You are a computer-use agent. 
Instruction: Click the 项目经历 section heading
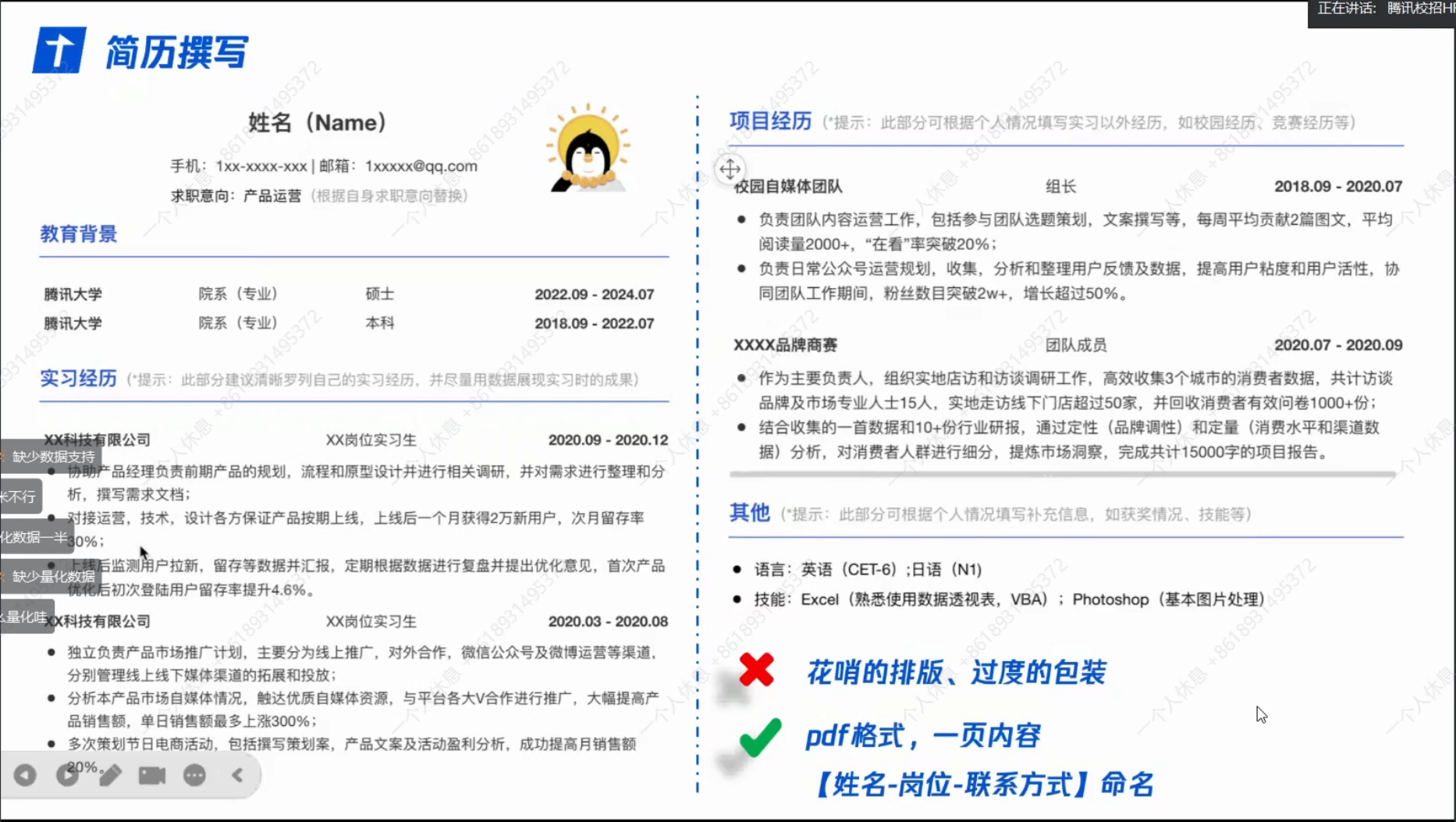coord(771,121)
